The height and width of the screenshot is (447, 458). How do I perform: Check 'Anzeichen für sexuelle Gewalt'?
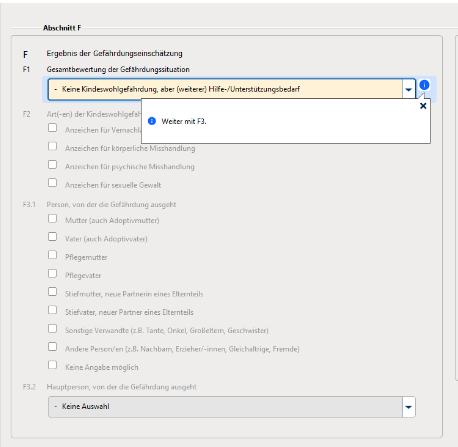(x=52, y=183)
